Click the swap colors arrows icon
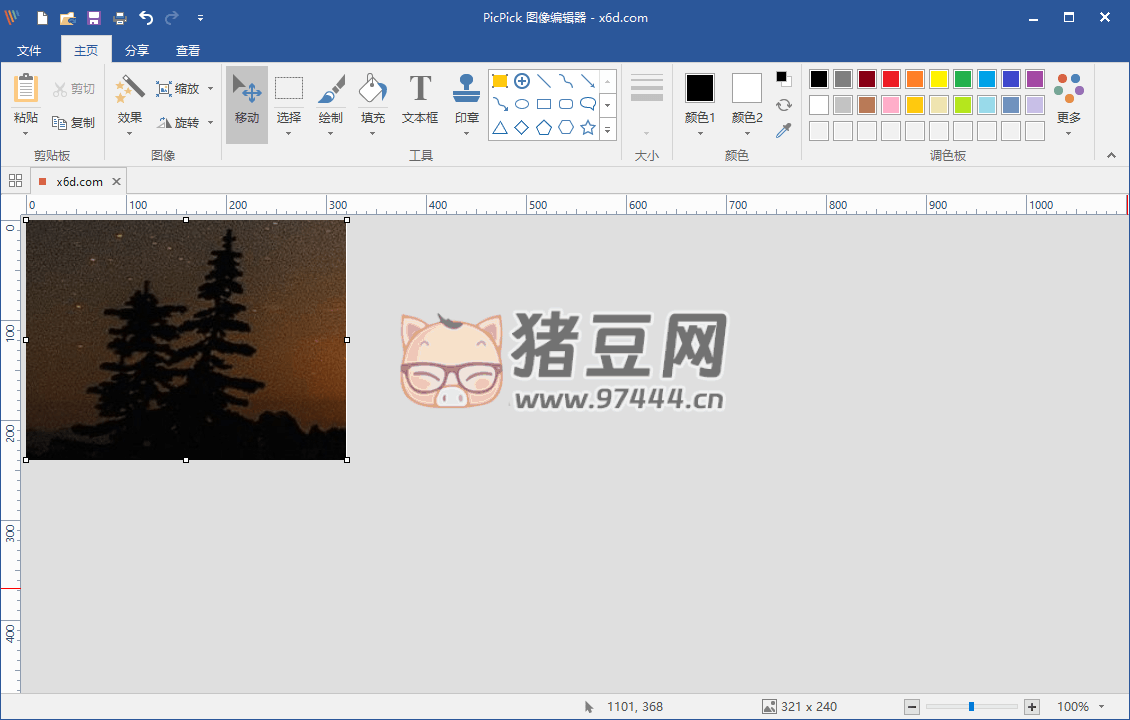 784,105
